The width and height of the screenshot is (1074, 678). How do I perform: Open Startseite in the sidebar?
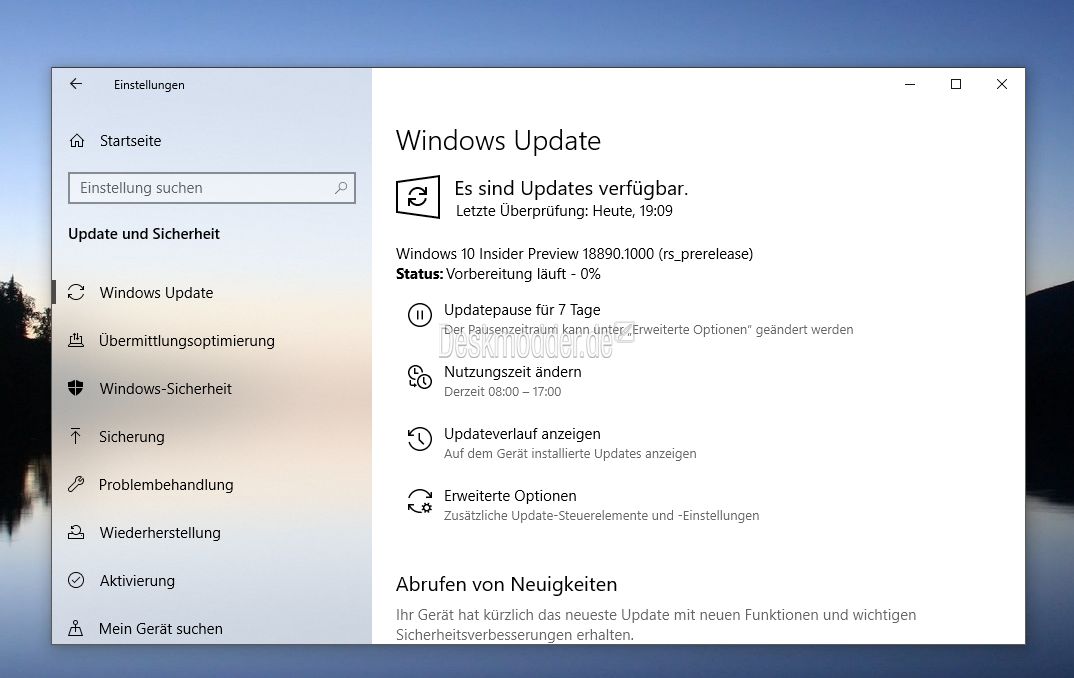[131, 141]
